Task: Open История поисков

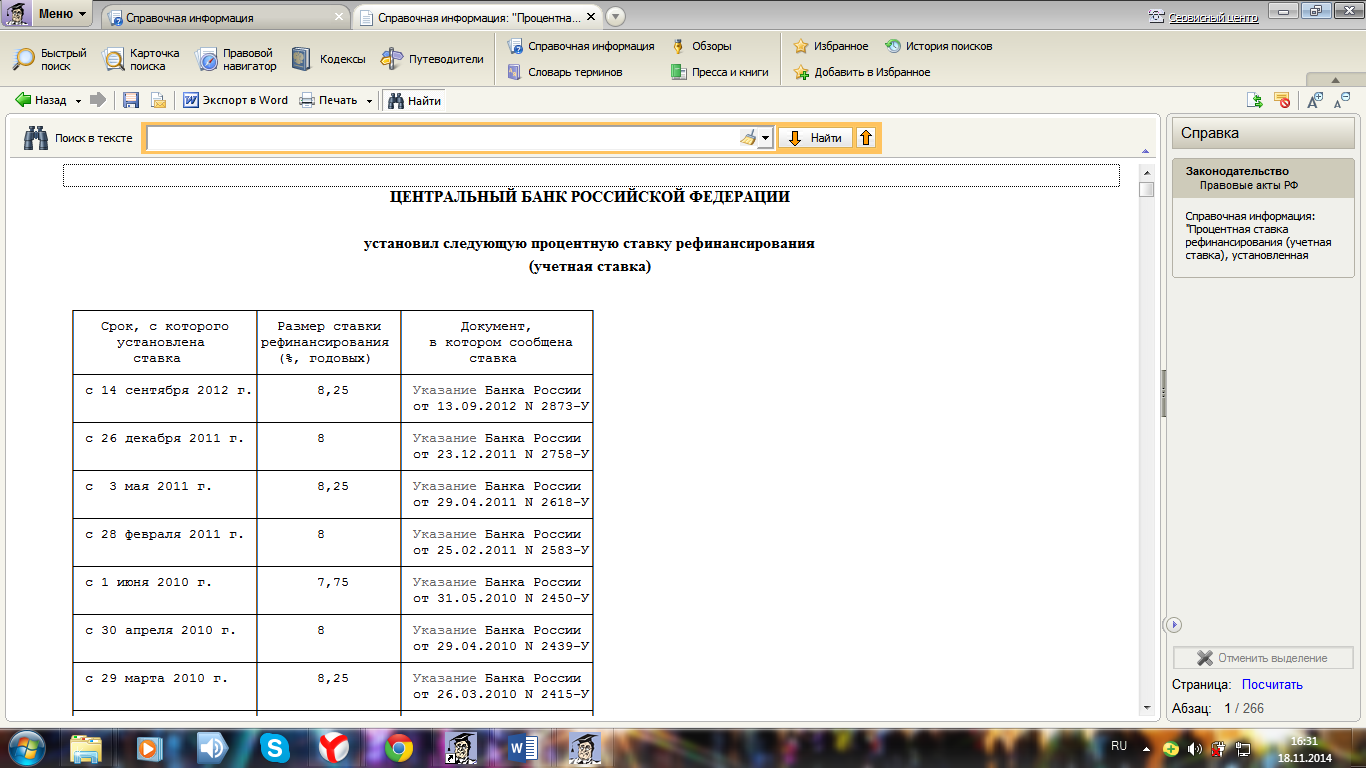Action: 939,46
